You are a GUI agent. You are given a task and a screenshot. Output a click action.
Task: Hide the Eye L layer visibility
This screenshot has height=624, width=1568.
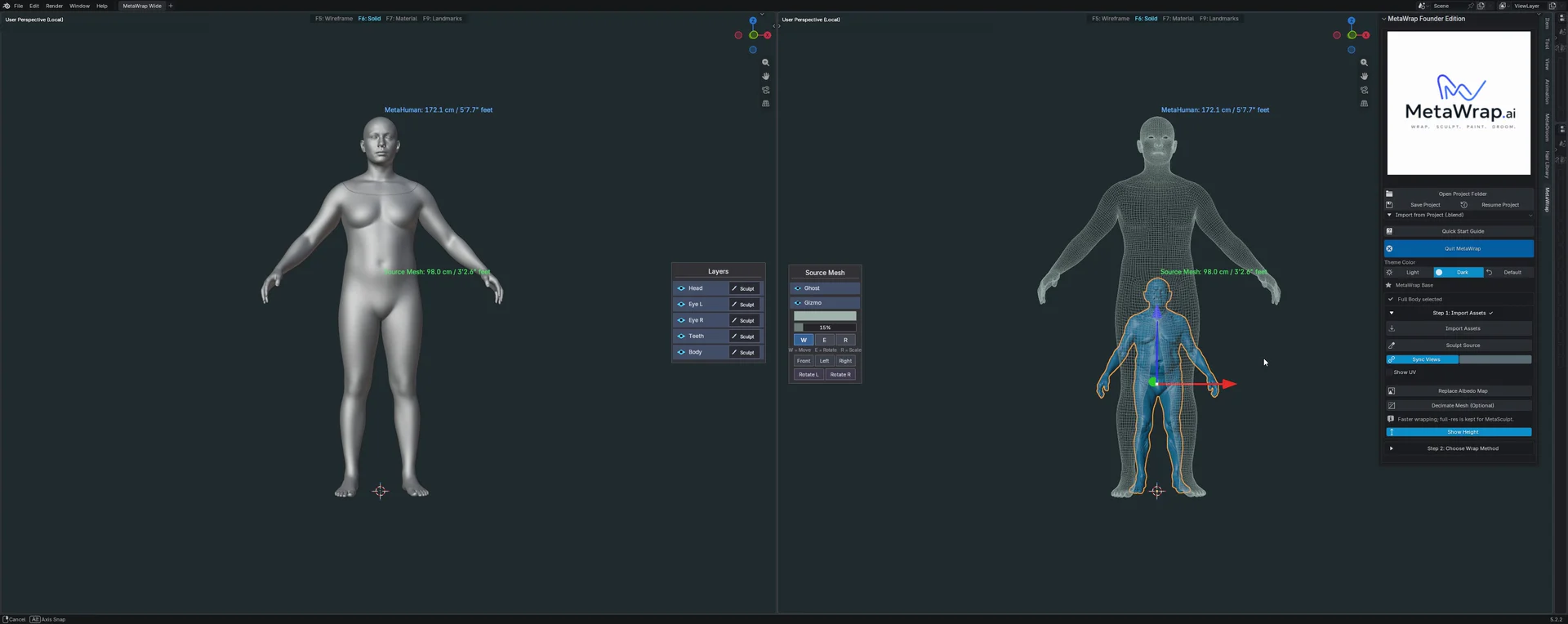(681, 304)
